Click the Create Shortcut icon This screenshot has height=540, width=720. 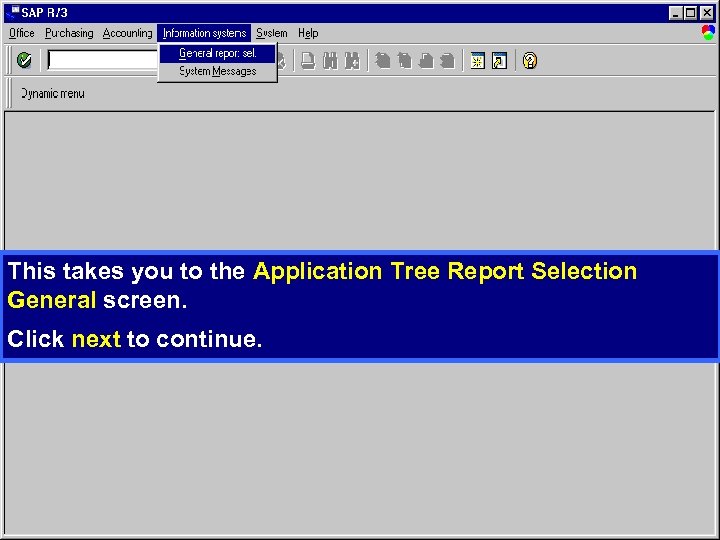(500, 61)
